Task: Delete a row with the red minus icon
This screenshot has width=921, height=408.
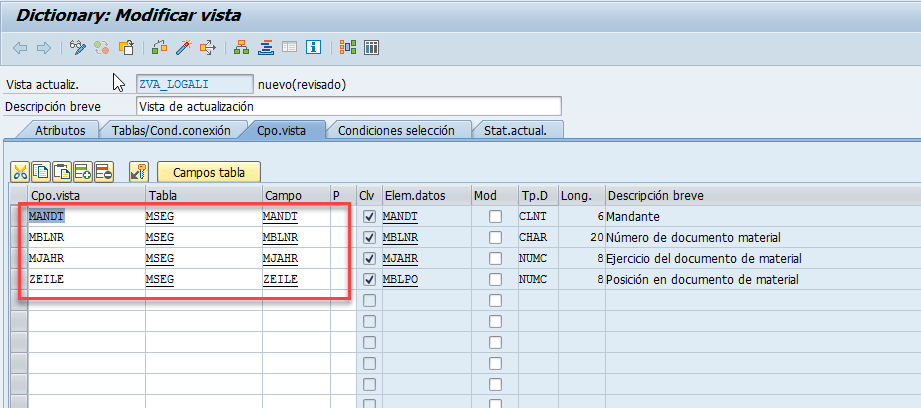Action: (103, 172)
